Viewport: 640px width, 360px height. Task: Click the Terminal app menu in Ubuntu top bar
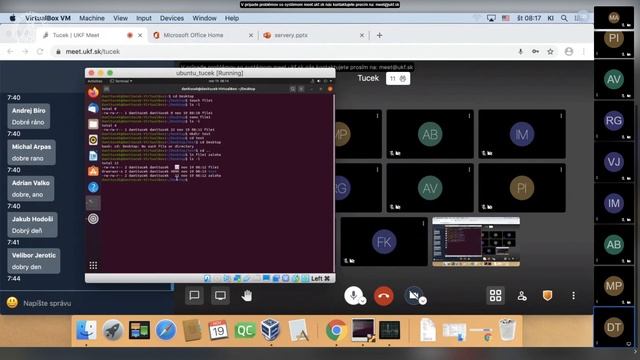121,81
